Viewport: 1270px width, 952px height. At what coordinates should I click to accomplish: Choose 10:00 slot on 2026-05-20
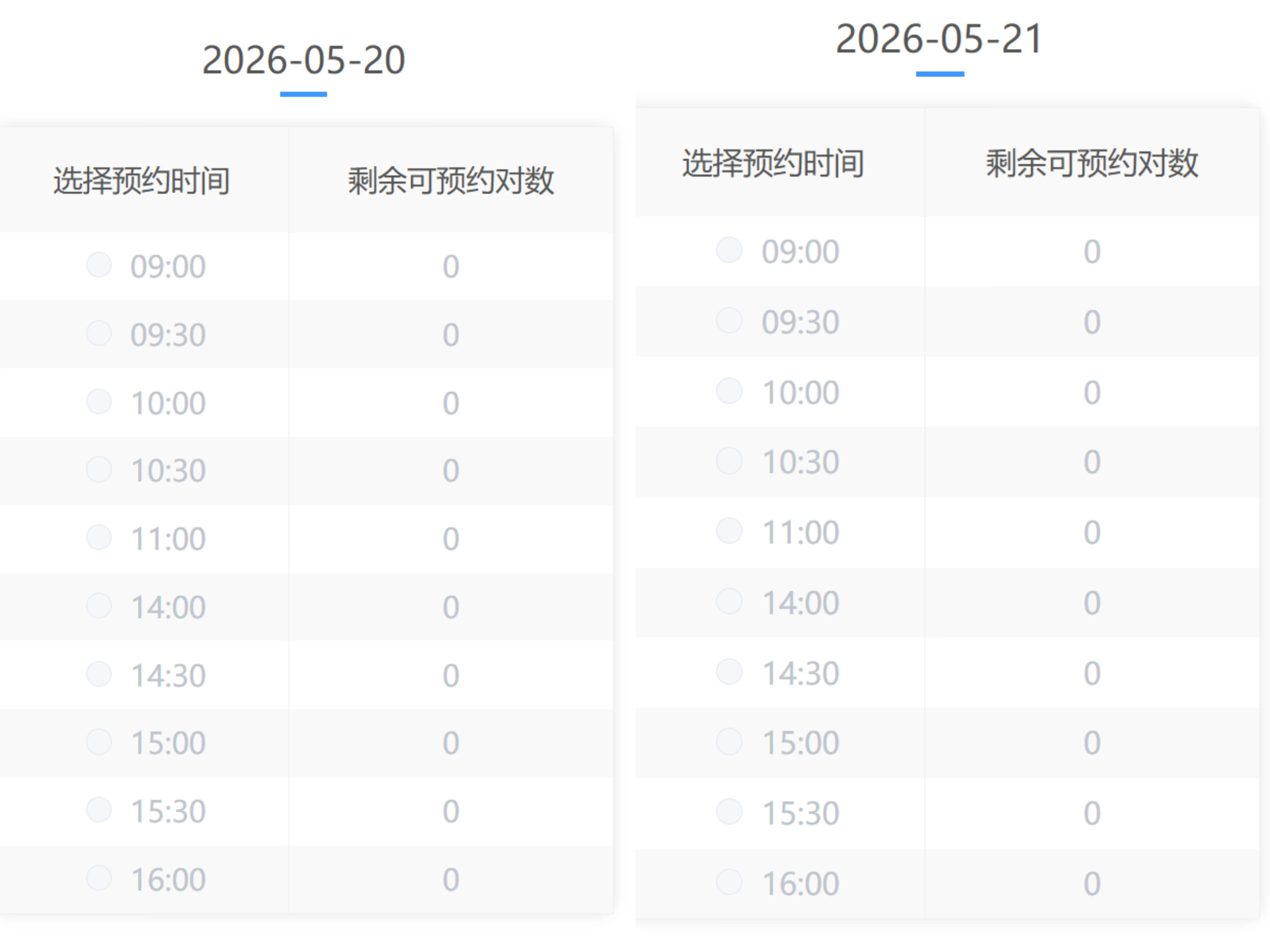point(99,402)
